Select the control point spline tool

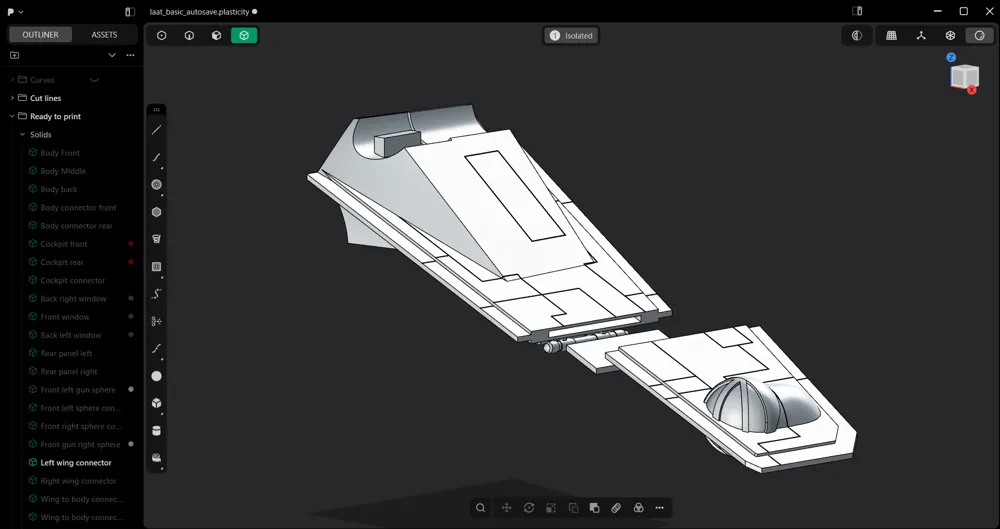tap(156, 294)
